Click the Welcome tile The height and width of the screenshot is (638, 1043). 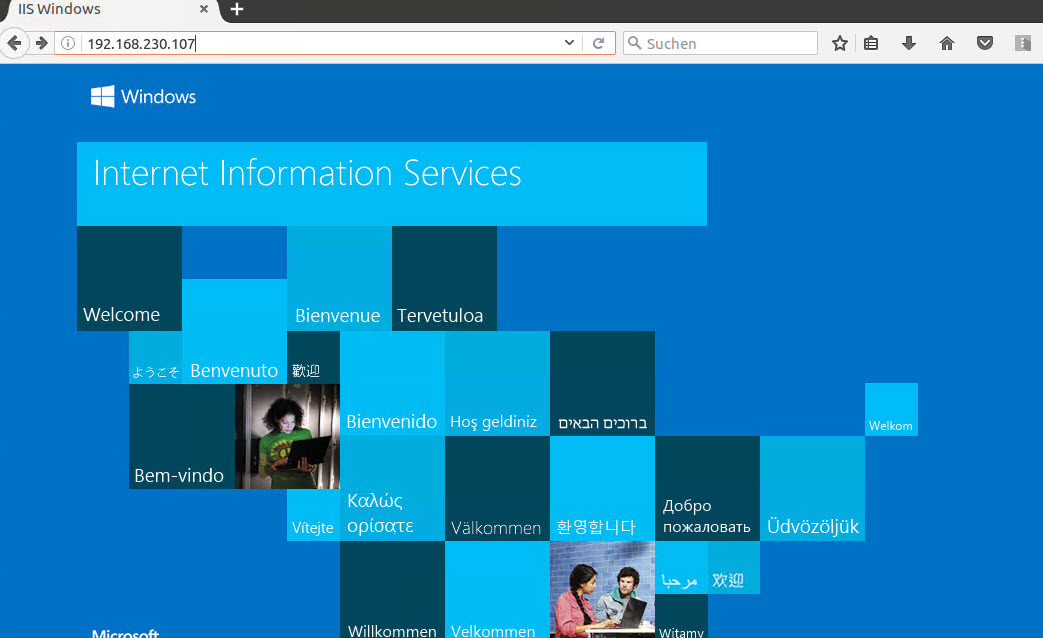click(x=129, y=279)
